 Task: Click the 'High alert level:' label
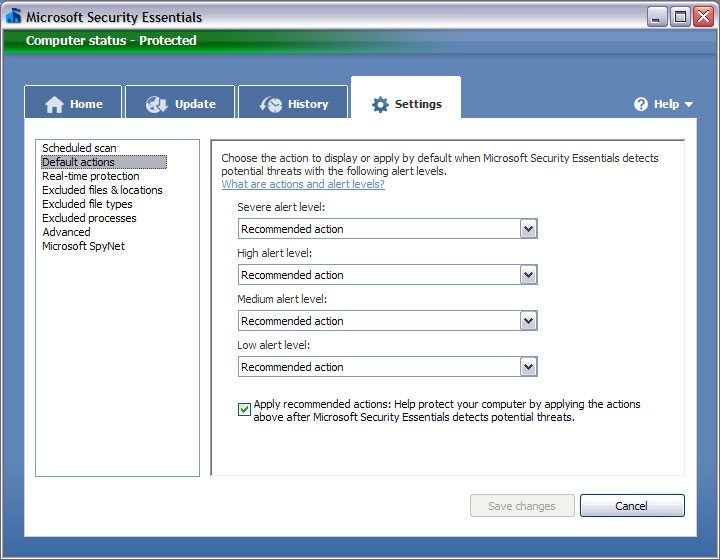[275, 253]
